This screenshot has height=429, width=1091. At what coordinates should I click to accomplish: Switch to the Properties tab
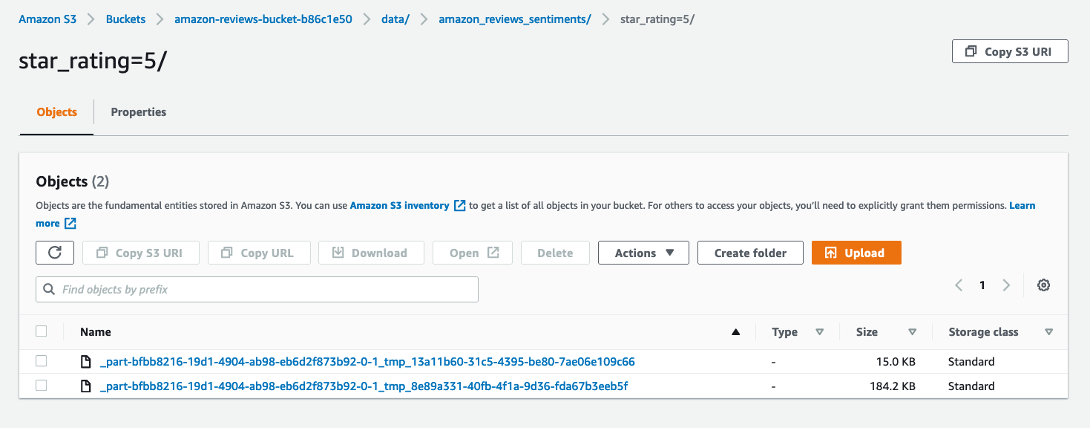138,112
